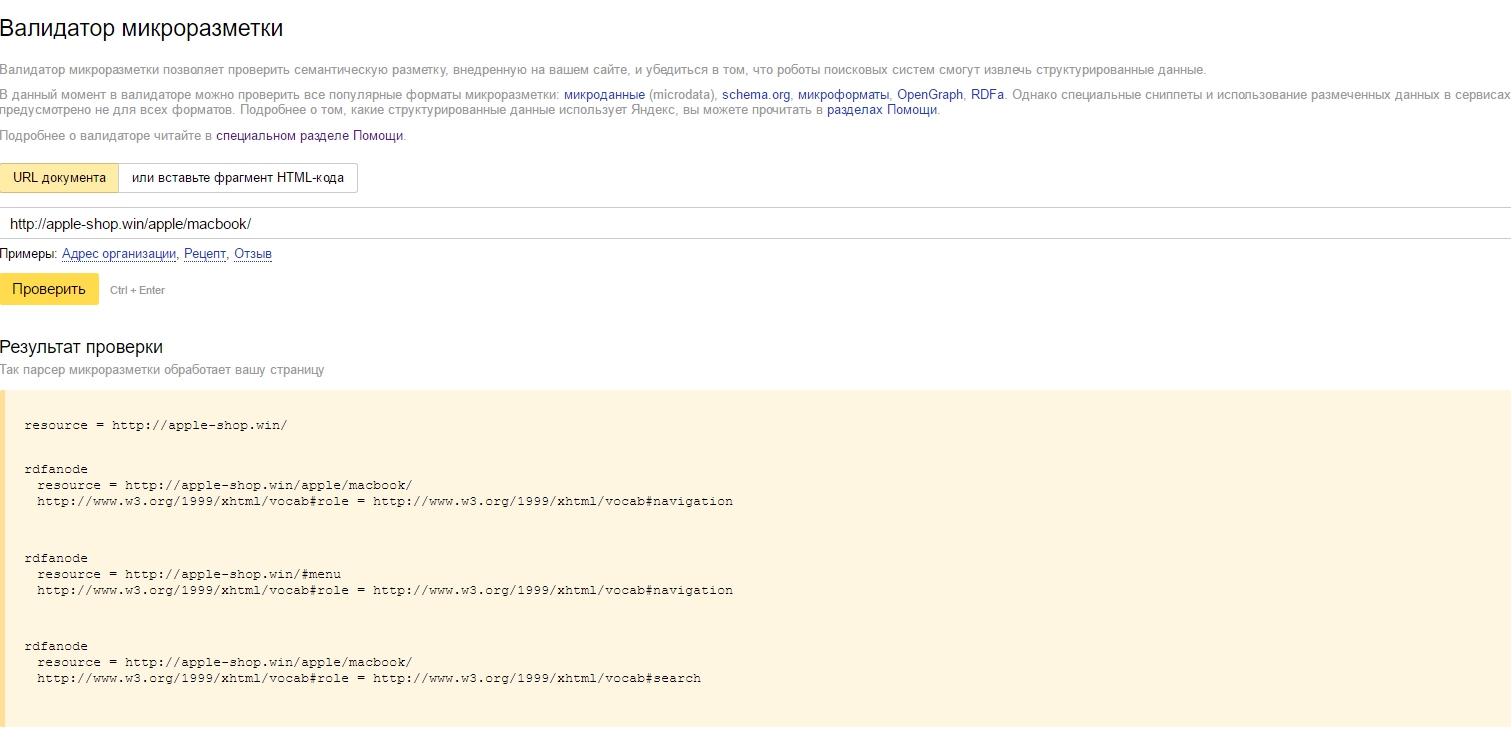Load the Адрес организации example
Screen dimensions: 1511x729
119,254
